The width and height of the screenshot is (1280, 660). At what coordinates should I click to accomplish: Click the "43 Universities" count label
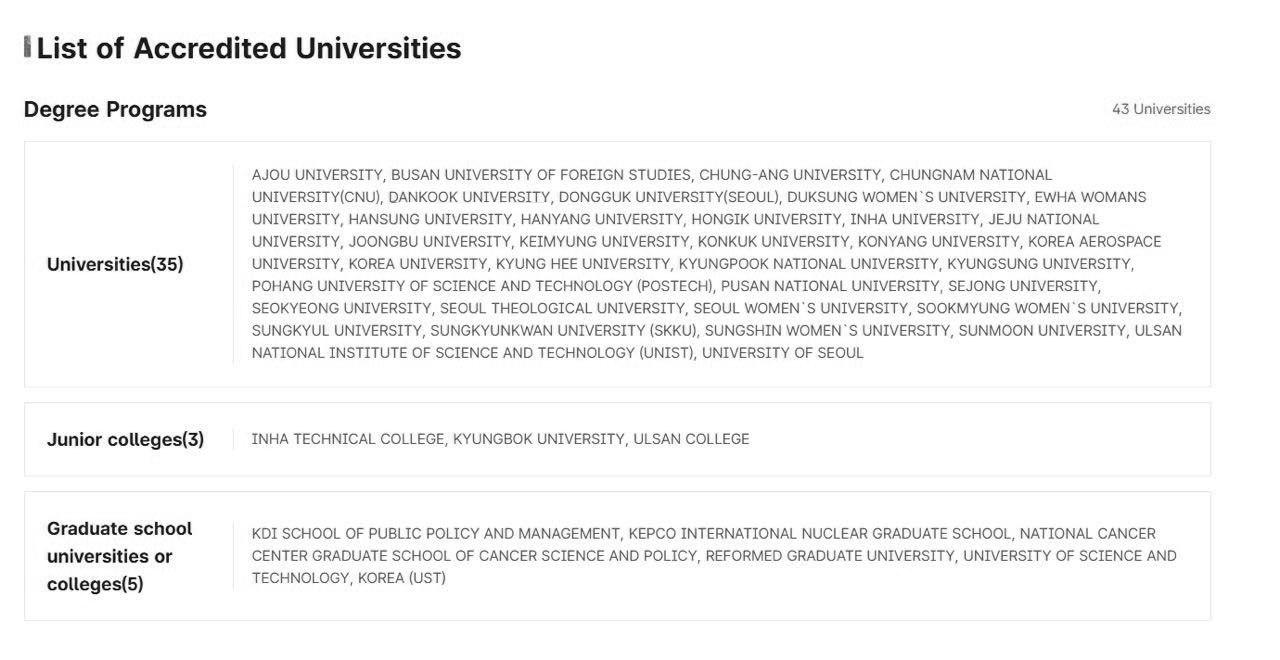point(1160,109)
